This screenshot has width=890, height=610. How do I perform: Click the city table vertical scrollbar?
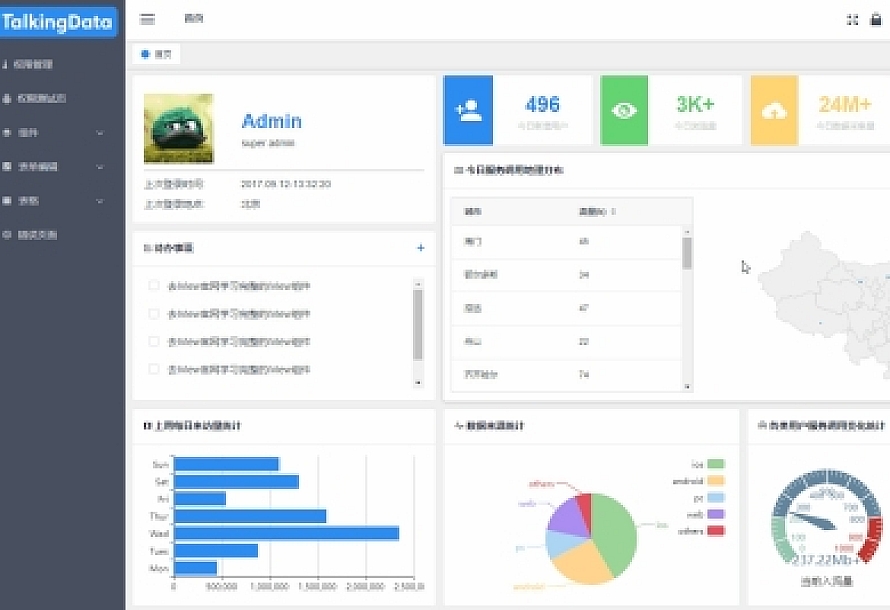click(x=687, y=253)
